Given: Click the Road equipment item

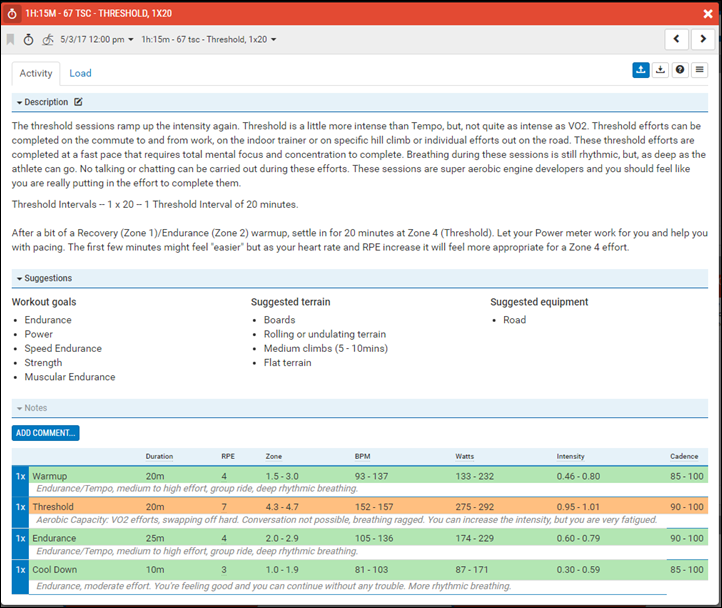Looking at the screenshot, I should point(514,320).
